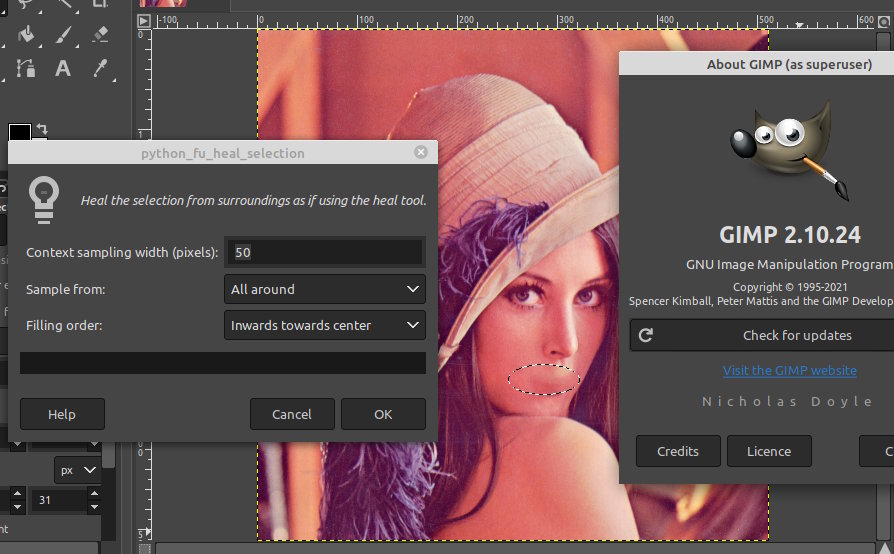
Task: Select the Paths tool
Action: tap(27, 68)
